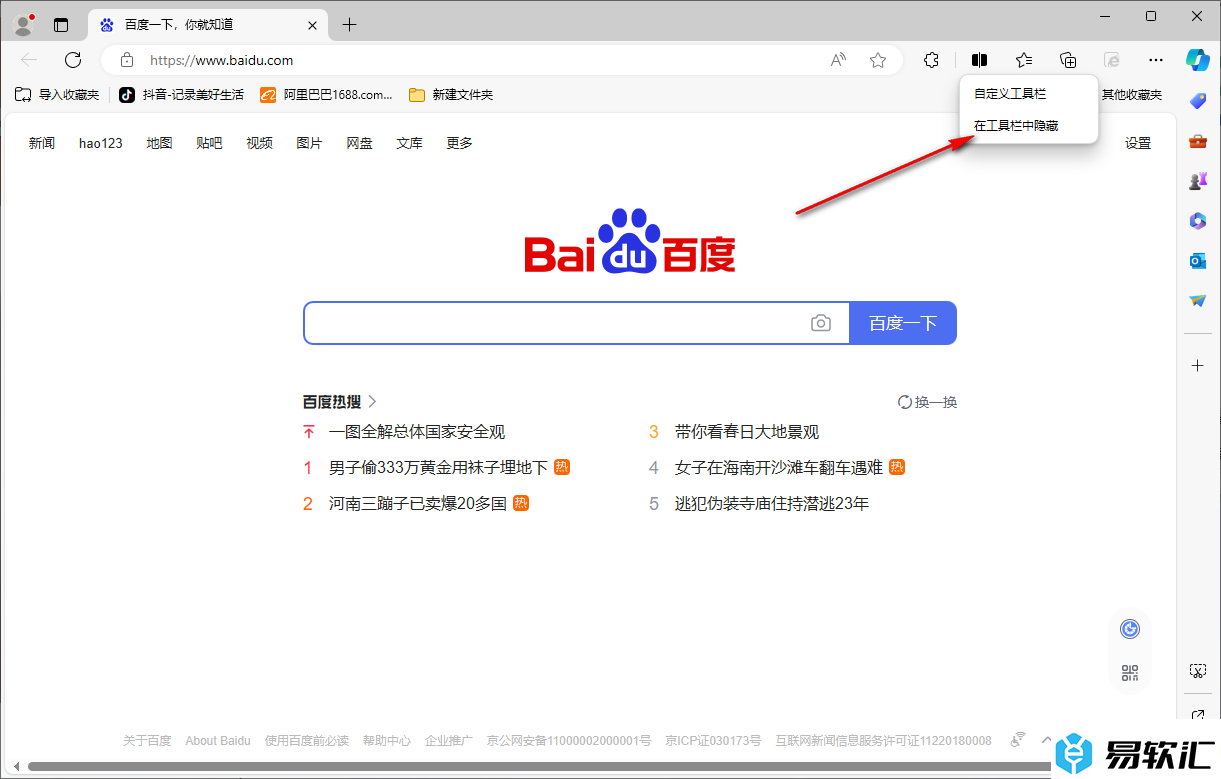Viewport: 1221px width, 779px height.
Task: Open the Tools briefcase sidebar icon
Action: coord(1197,141)
